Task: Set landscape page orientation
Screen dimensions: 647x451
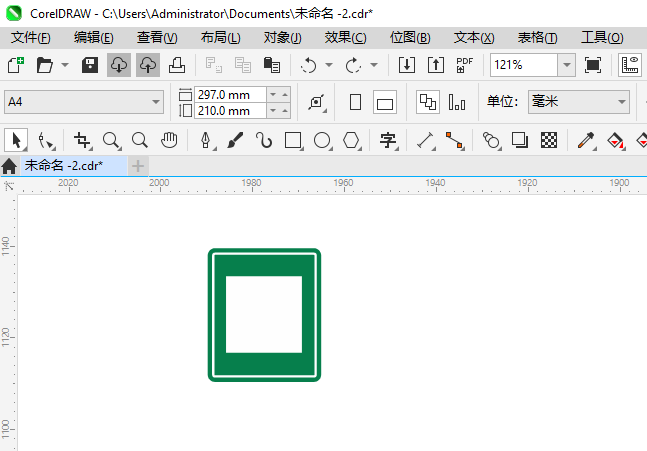Action: point(385,102)
